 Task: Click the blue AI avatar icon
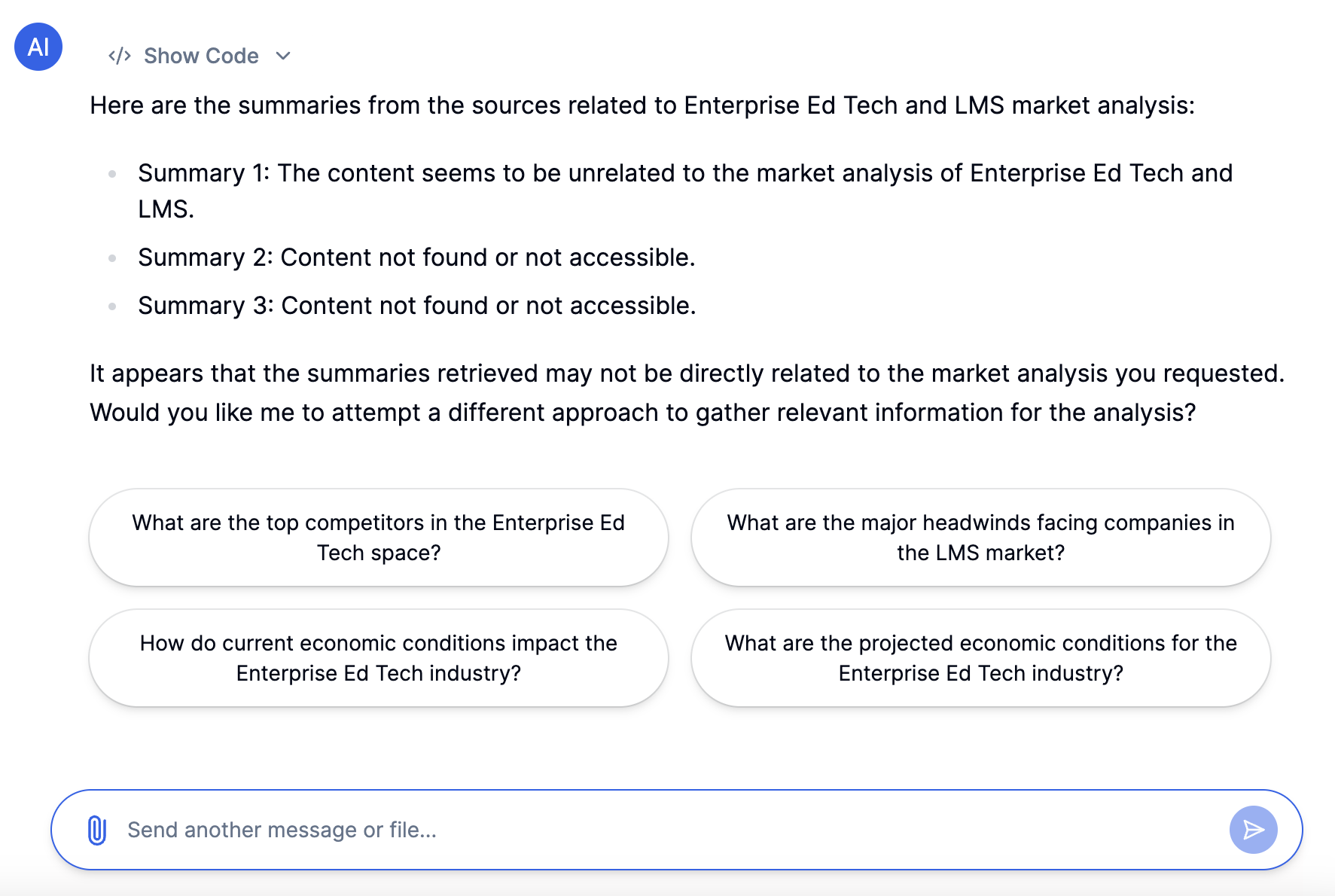[38, 47]
